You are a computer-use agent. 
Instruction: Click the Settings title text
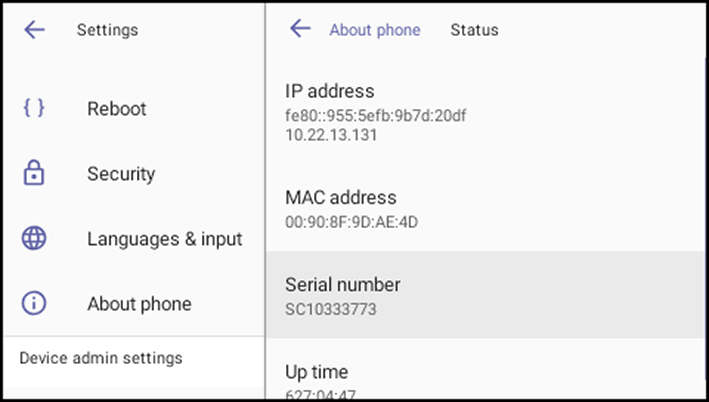pyautogui.click(x=108, y=30)
